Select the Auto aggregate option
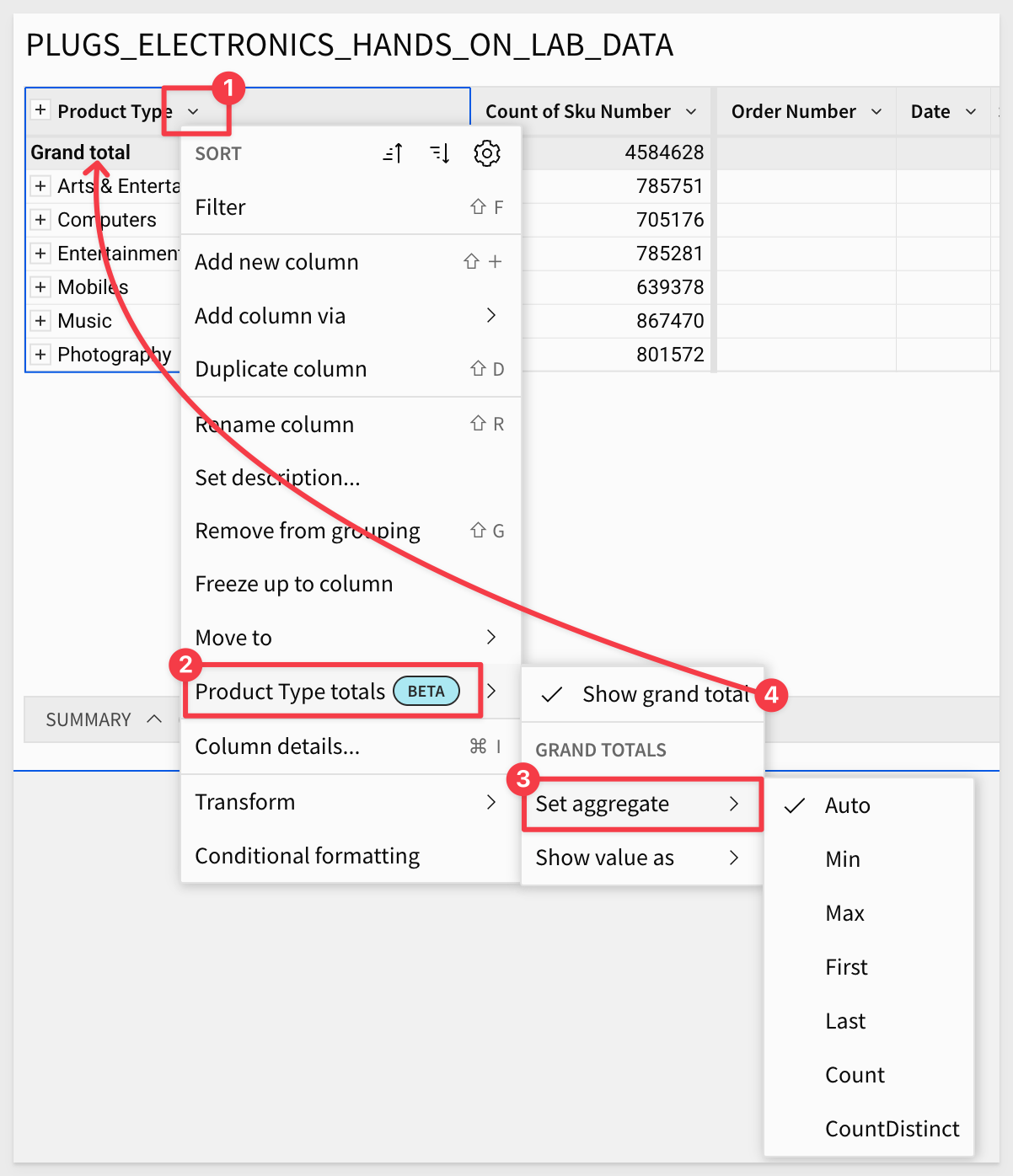This screenshot has height=1176, width=1013. tap(847, 805)
